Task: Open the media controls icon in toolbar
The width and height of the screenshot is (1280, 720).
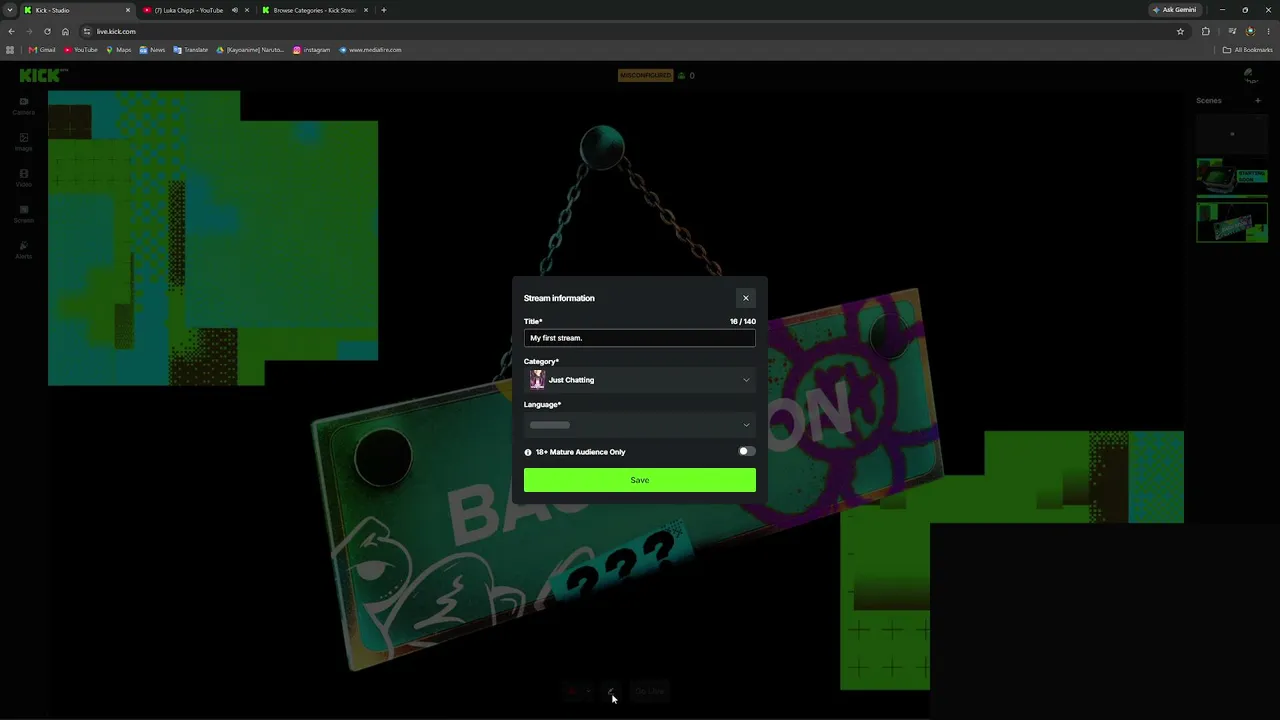Action: (1232, 31)
